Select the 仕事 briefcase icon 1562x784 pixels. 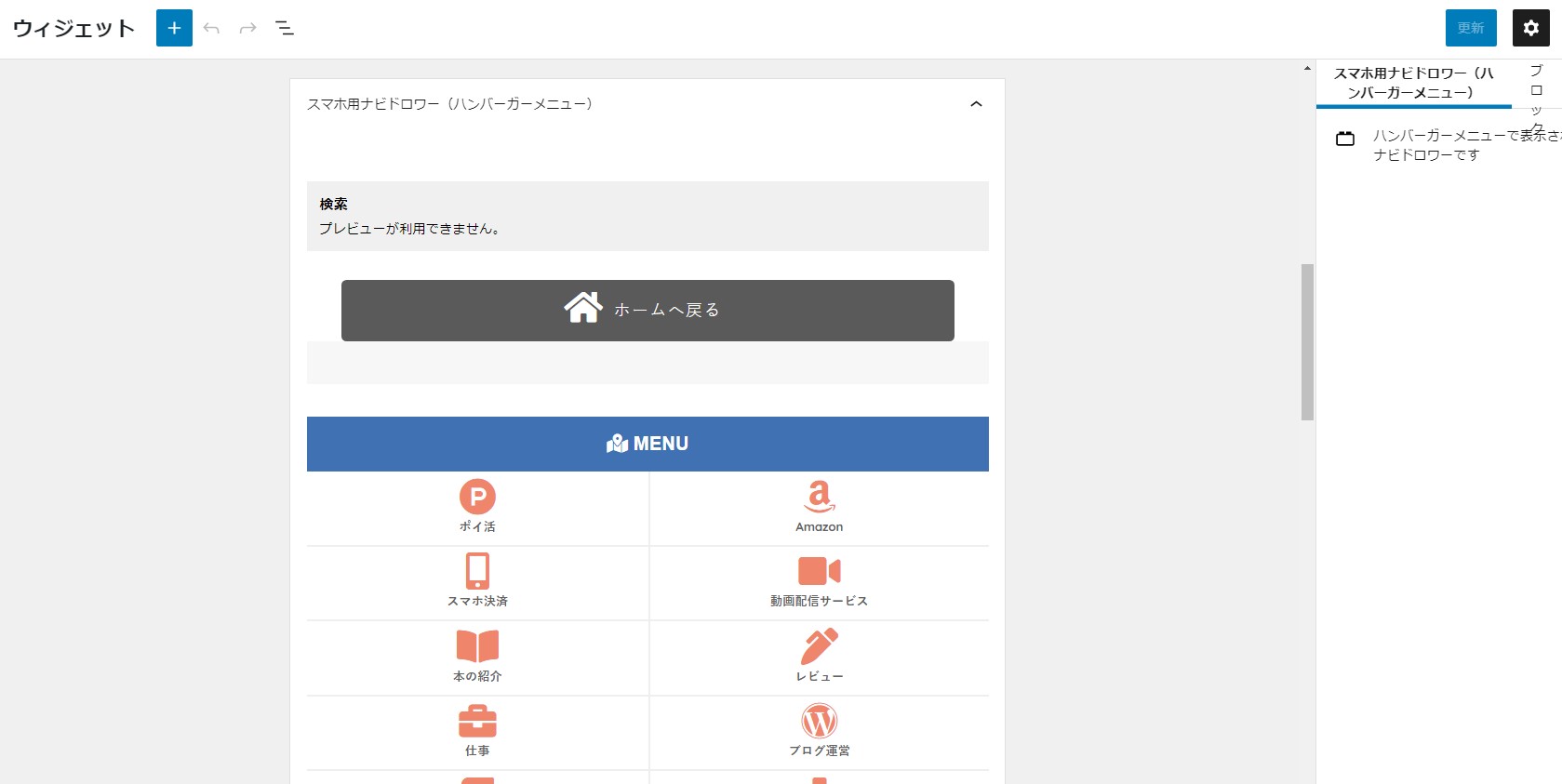coord(477,721)
